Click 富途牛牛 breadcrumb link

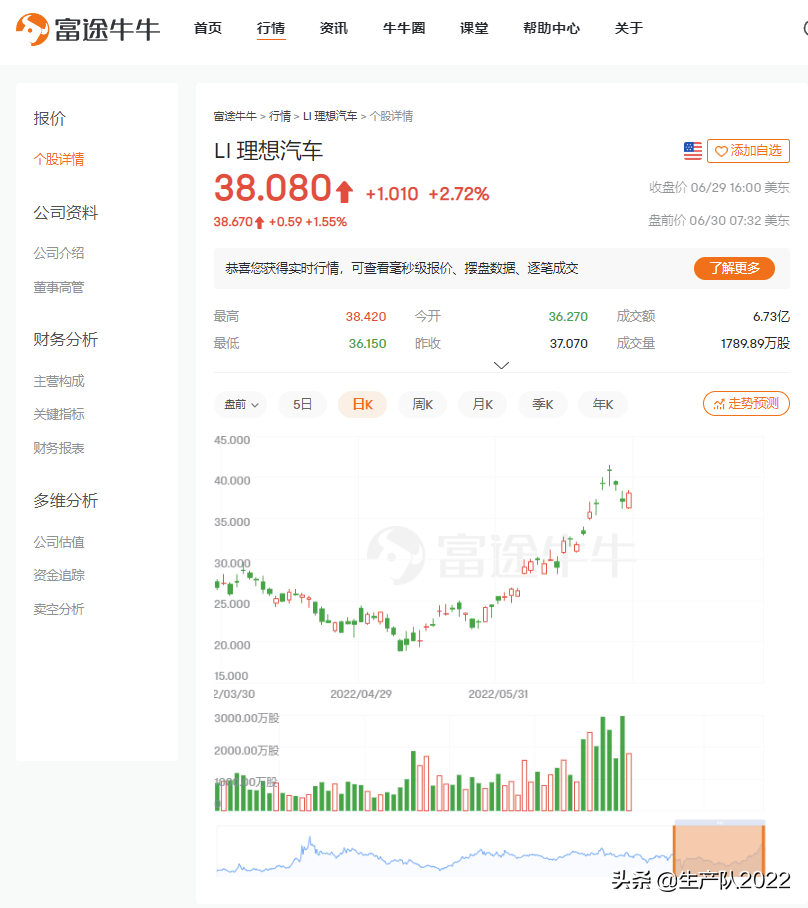pos(235,116)
